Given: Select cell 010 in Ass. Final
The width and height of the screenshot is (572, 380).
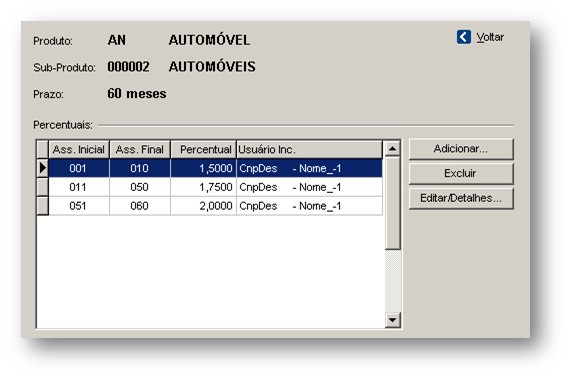Looking at the screenshot, I should 140,168.
